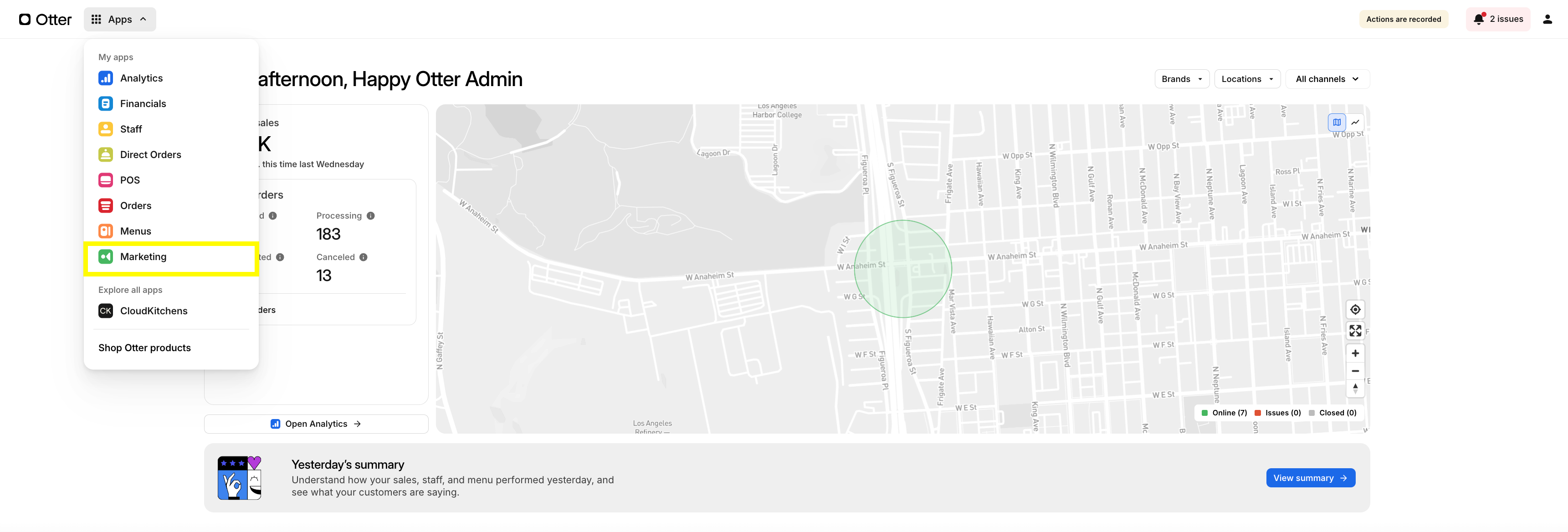Choose Menus in the apps list

171,231
